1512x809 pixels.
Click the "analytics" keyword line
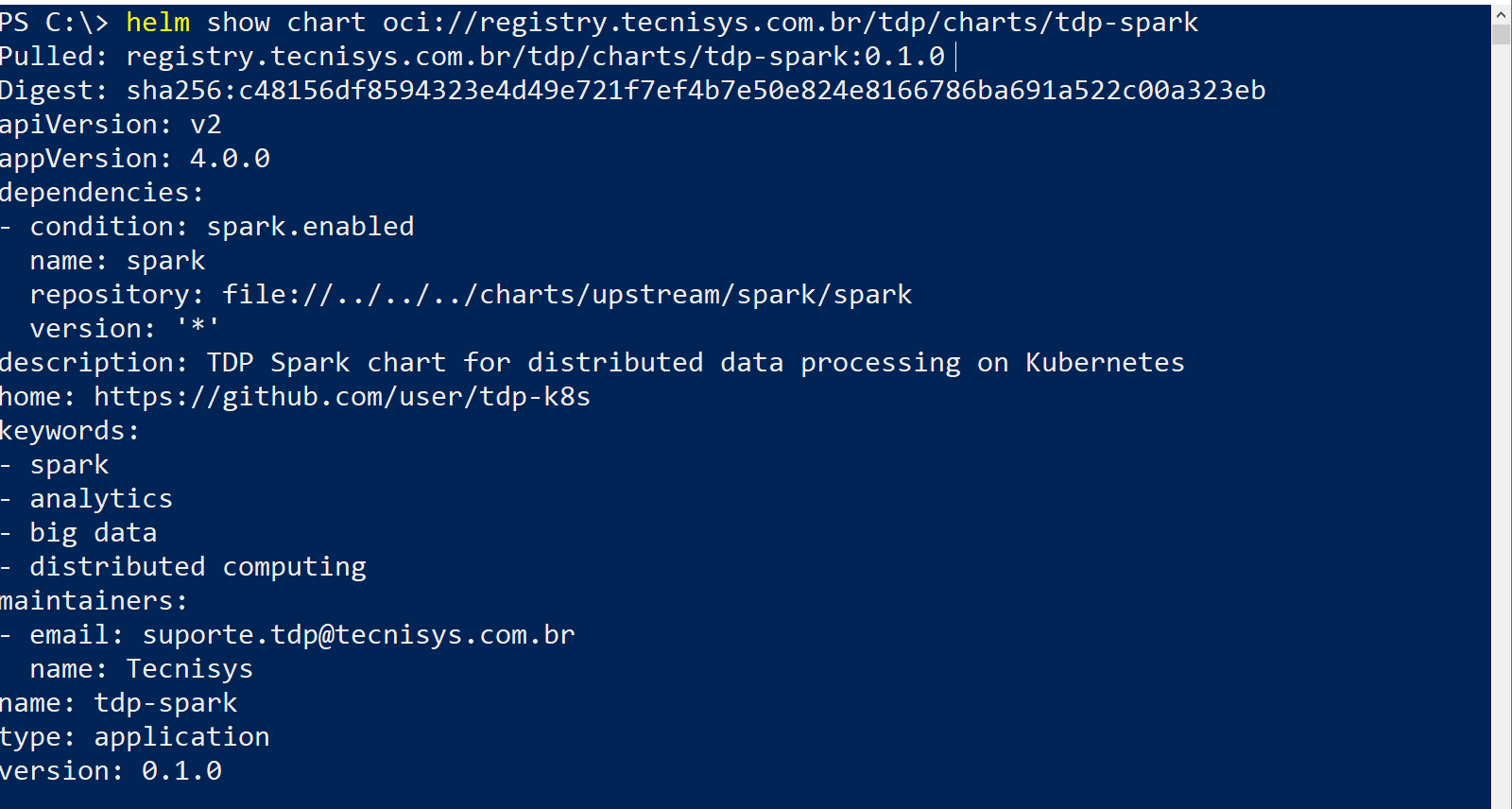click(101, 499)
